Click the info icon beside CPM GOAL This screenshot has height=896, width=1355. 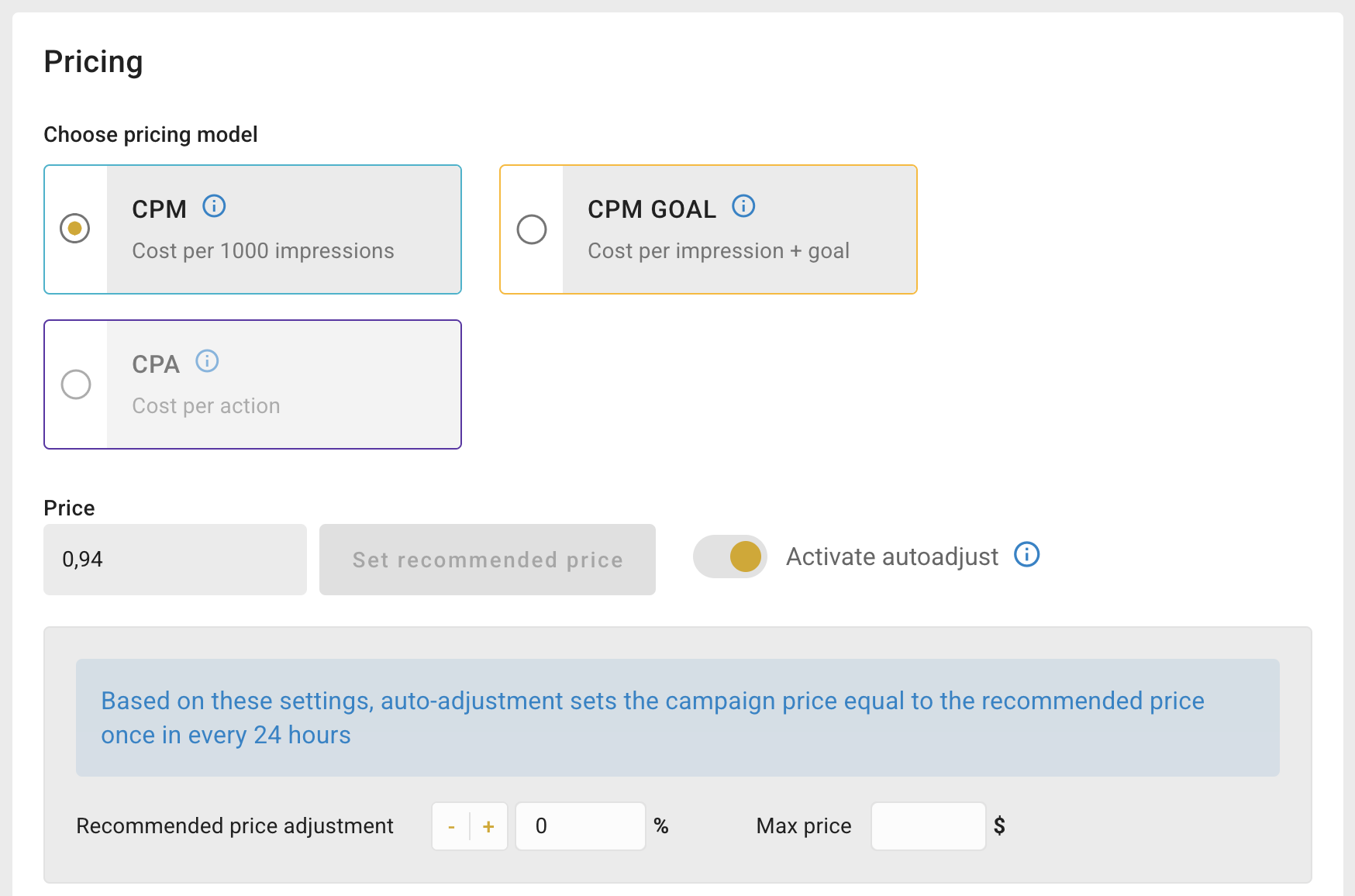(743, 206)
